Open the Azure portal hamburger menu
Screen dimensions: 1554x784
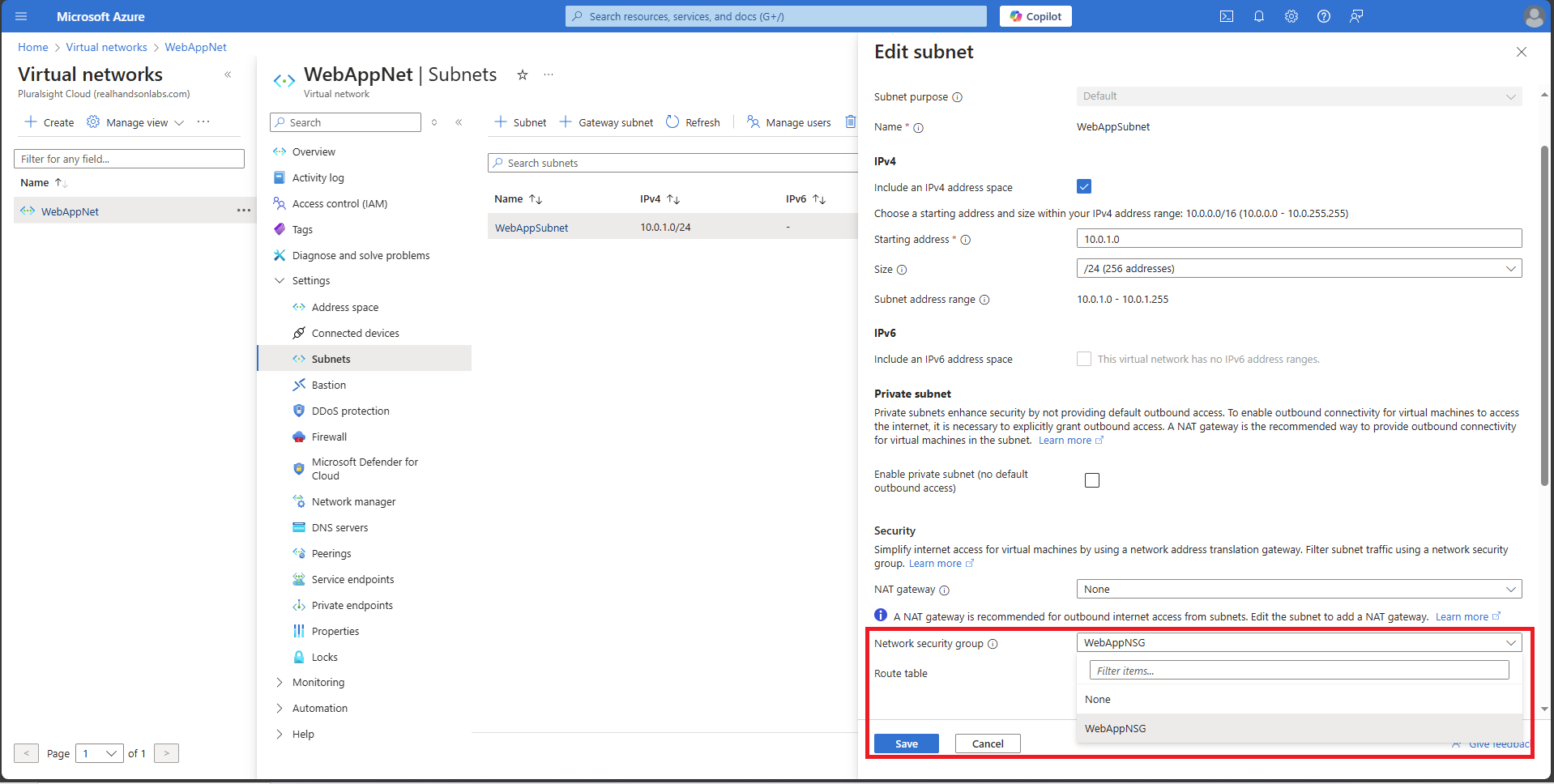coord(21,16)
